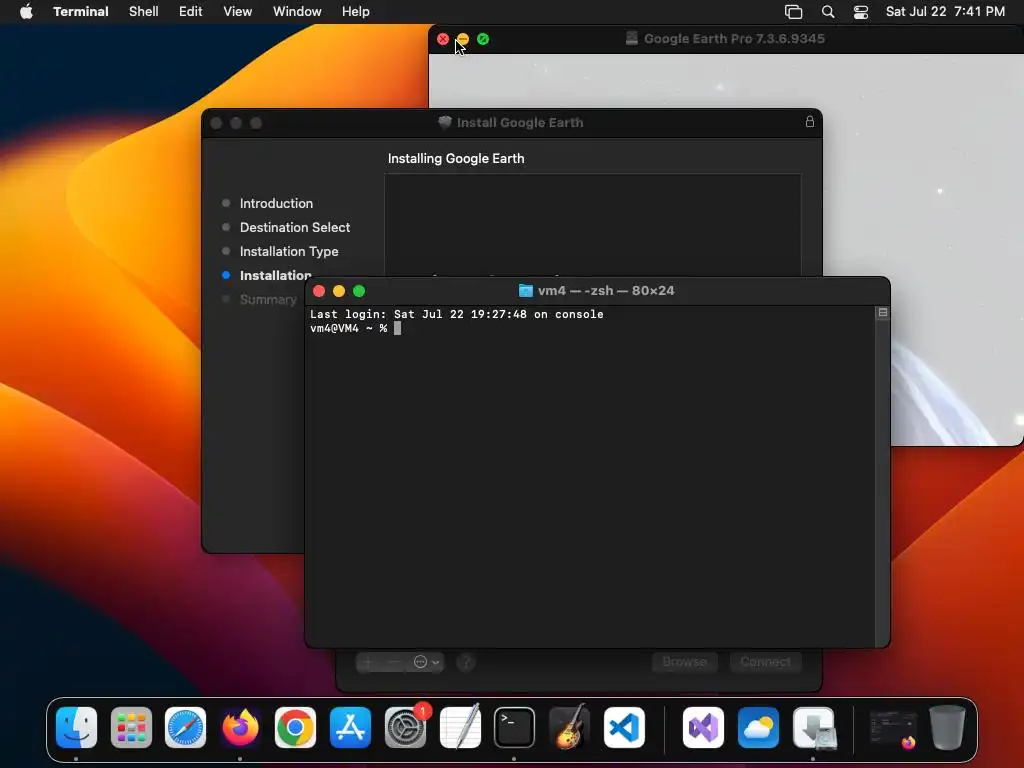Open the Weather app from the Dock

(758, 728)
